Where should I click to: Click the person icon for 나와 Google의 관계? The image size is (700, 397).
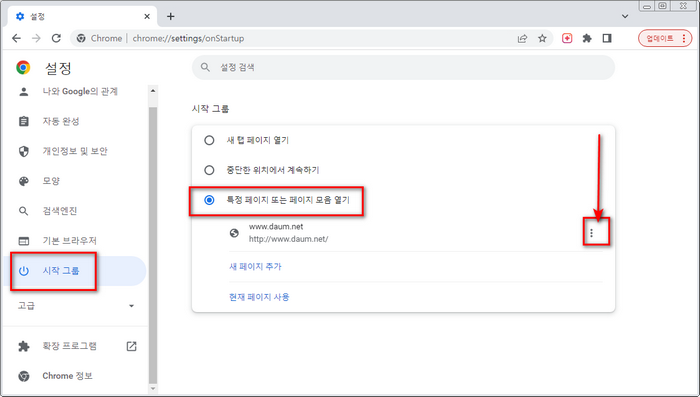(x=24, y=92)
